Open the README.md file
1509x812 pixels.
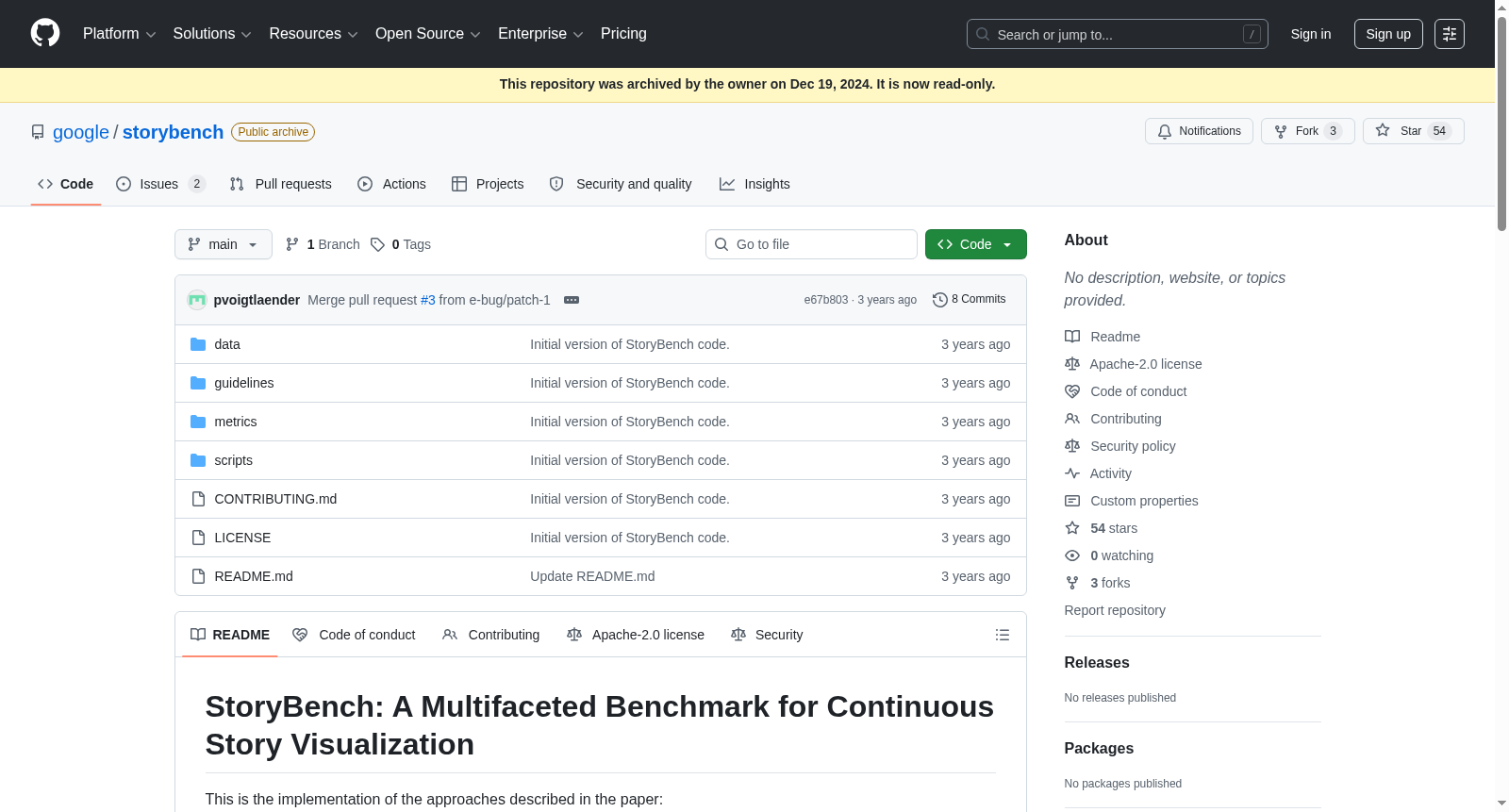coord(254,576)
